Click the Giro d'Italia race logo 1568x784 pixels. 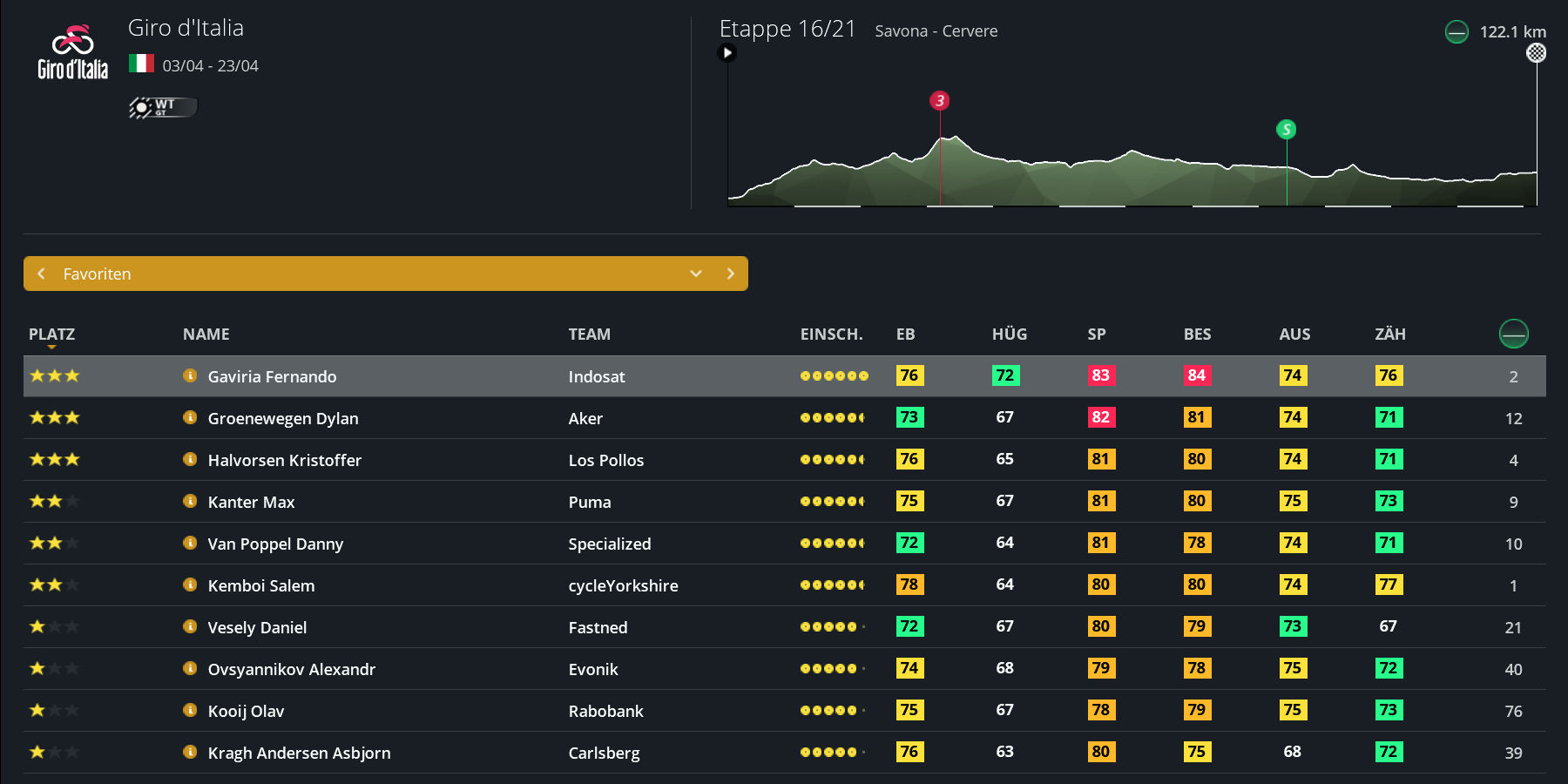[72, 52]
